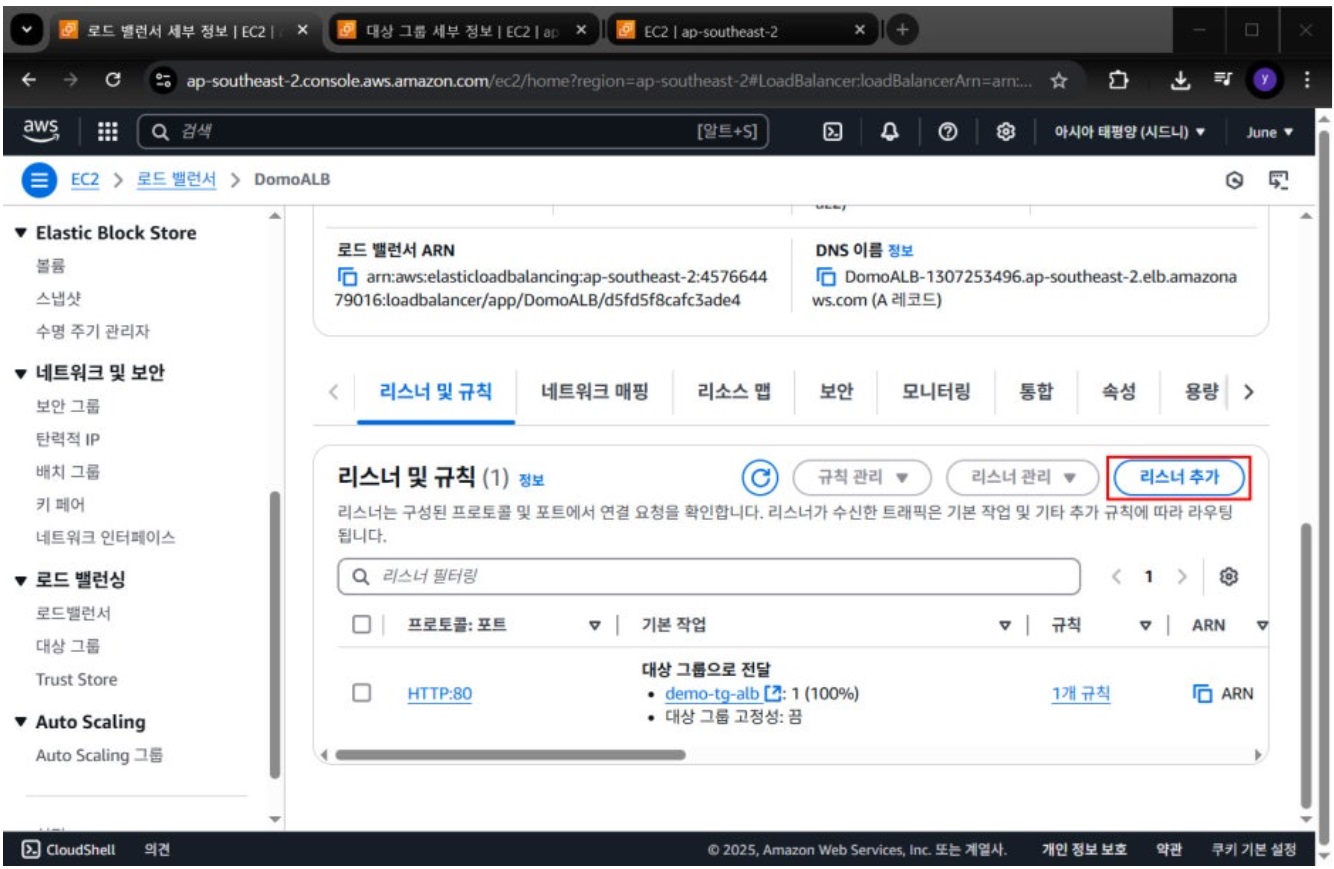Open the AWS services grid menu
This screenshot has width=1334, height=869.
[x=106, y=132]
